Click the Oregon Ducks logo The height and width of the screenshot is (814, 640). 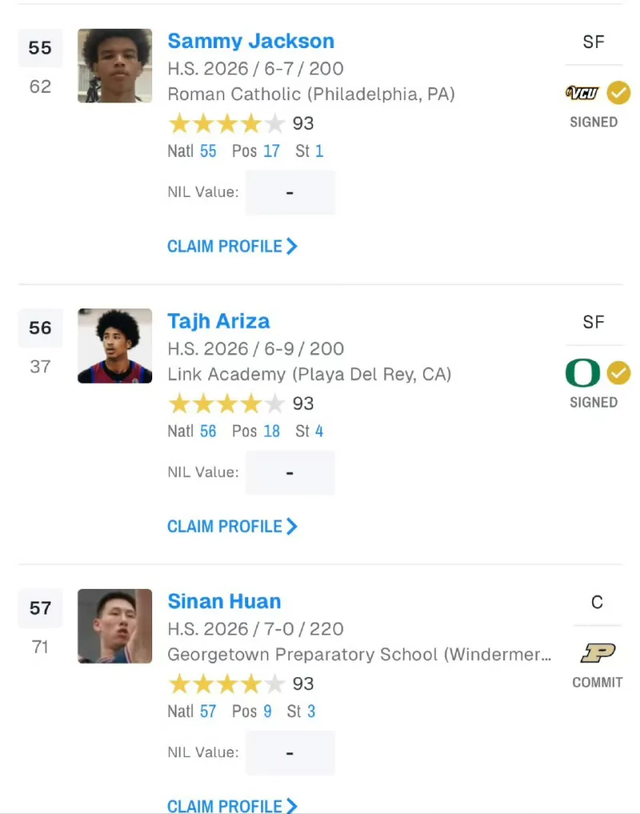point(582,374)
